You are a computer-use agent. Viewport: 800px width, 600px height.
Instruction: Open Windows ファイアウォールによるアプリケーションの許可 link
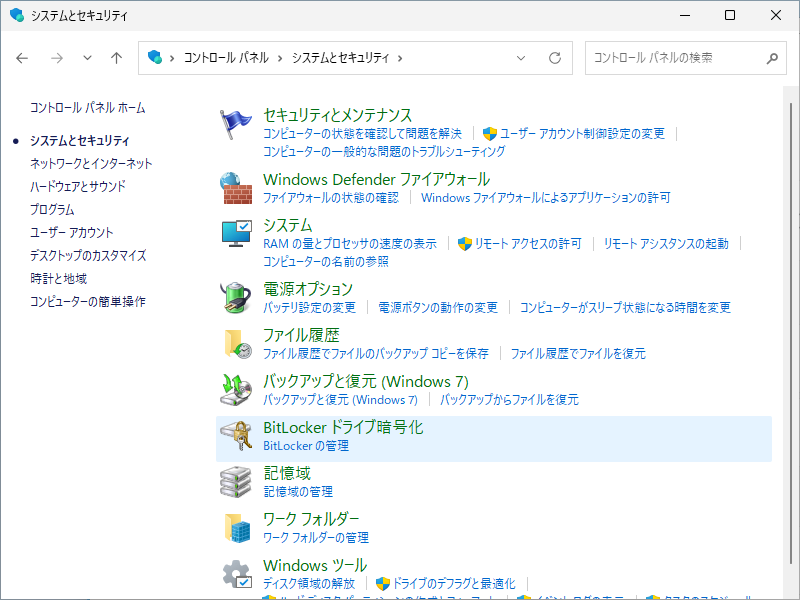(x=545, y=197)
